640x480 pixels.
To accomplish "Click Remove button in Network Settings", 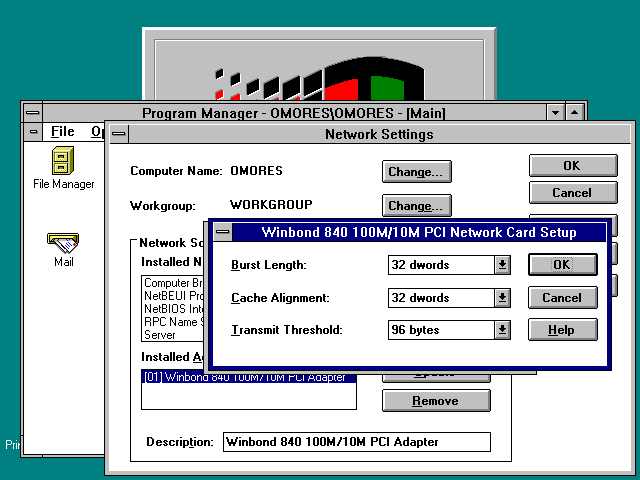I will pyautogui.click(x=436, y=401).
